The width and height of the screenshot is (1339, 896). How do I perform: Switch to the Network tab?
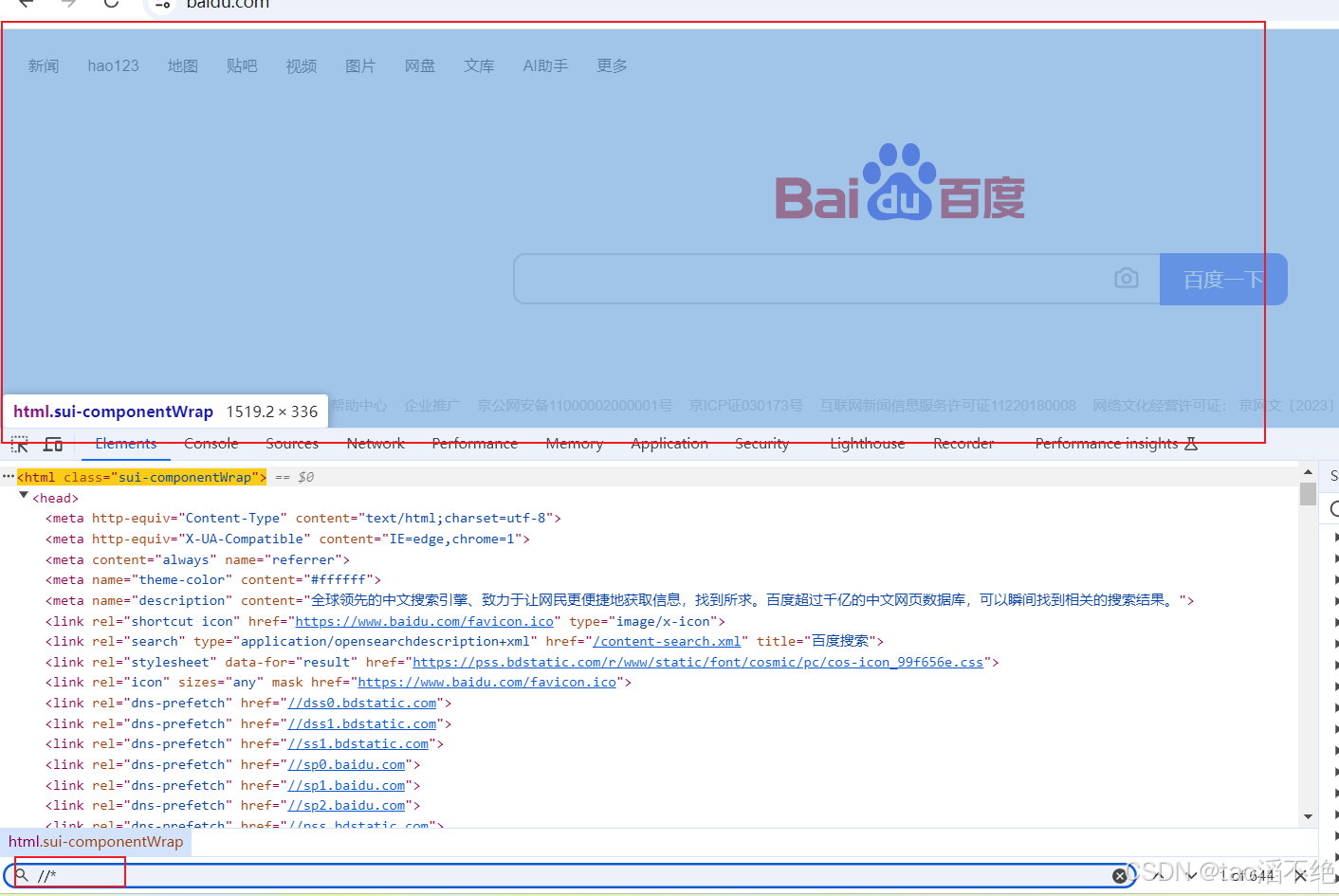(x=376, y=444)
